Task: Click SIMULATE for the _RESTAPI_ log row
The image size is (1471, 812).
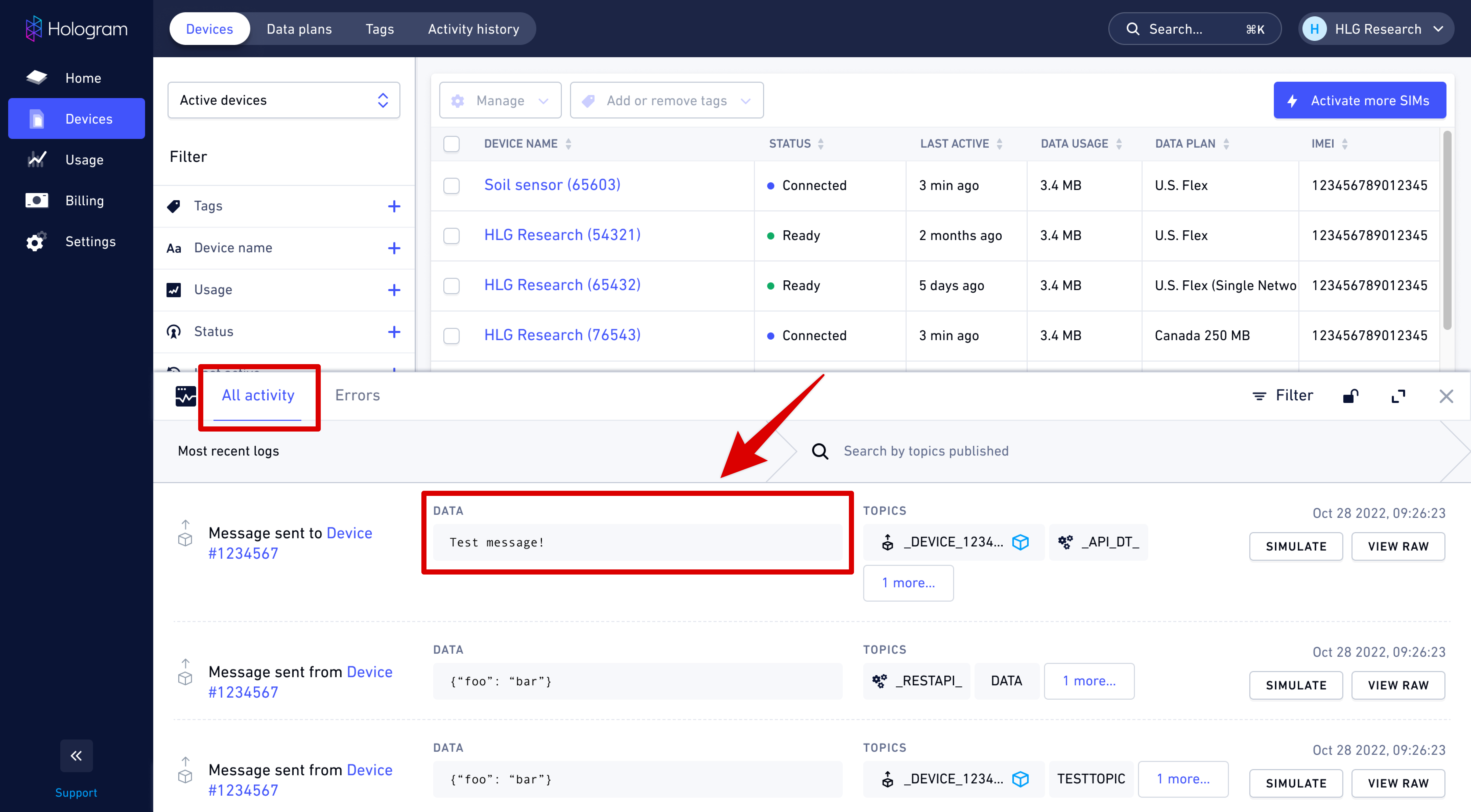Action: point(1296,685)
